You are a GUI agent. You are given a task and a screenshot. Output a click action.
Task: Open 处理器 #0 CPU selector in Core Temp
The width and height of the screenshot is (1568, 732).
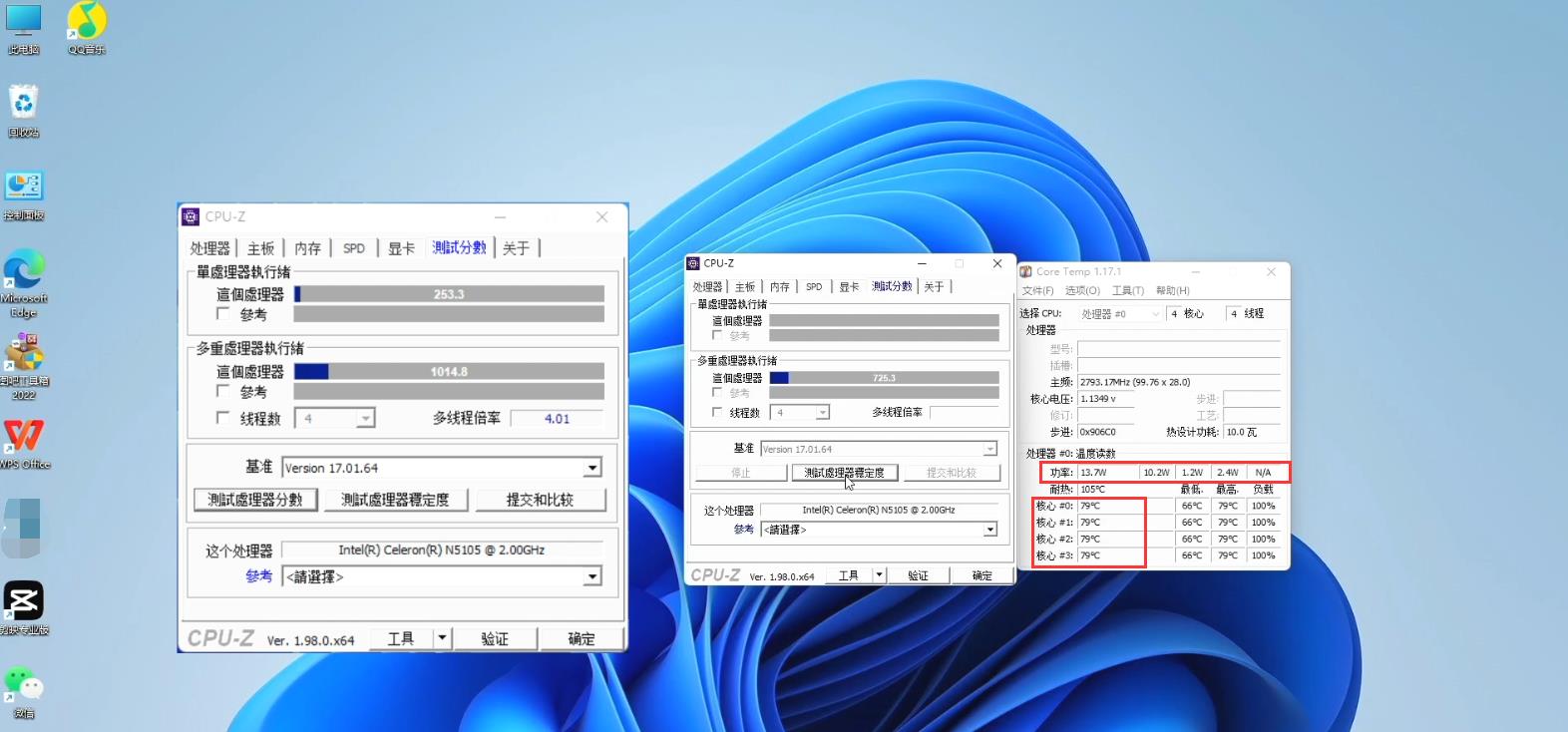click(1121, 313)
